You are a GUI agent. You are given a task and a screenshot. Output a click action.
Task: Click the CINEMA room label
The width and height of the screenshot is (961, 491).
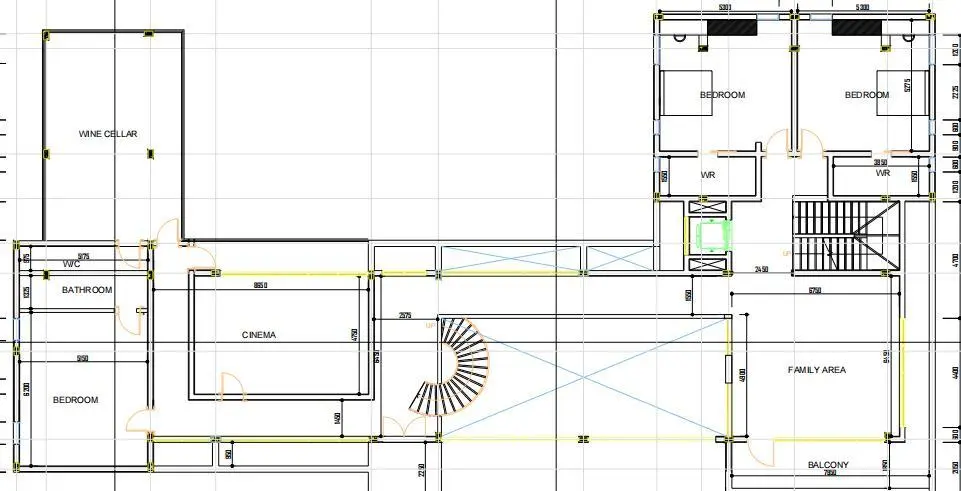(259, 335)
